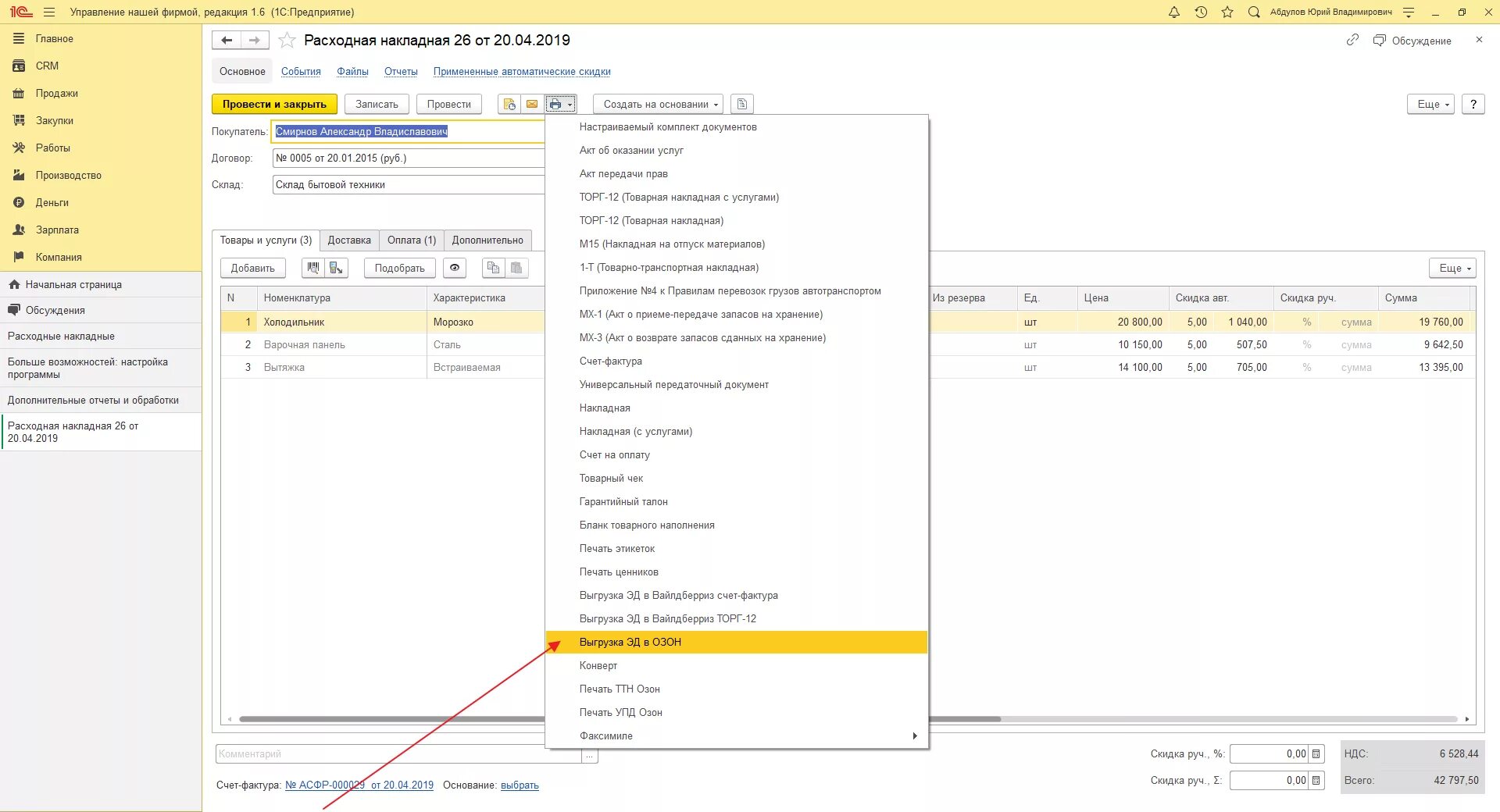The height and width of the screenshot is (812, 1500).
Task: Expand the table Еще dropdown
Action: [1452, 268]
